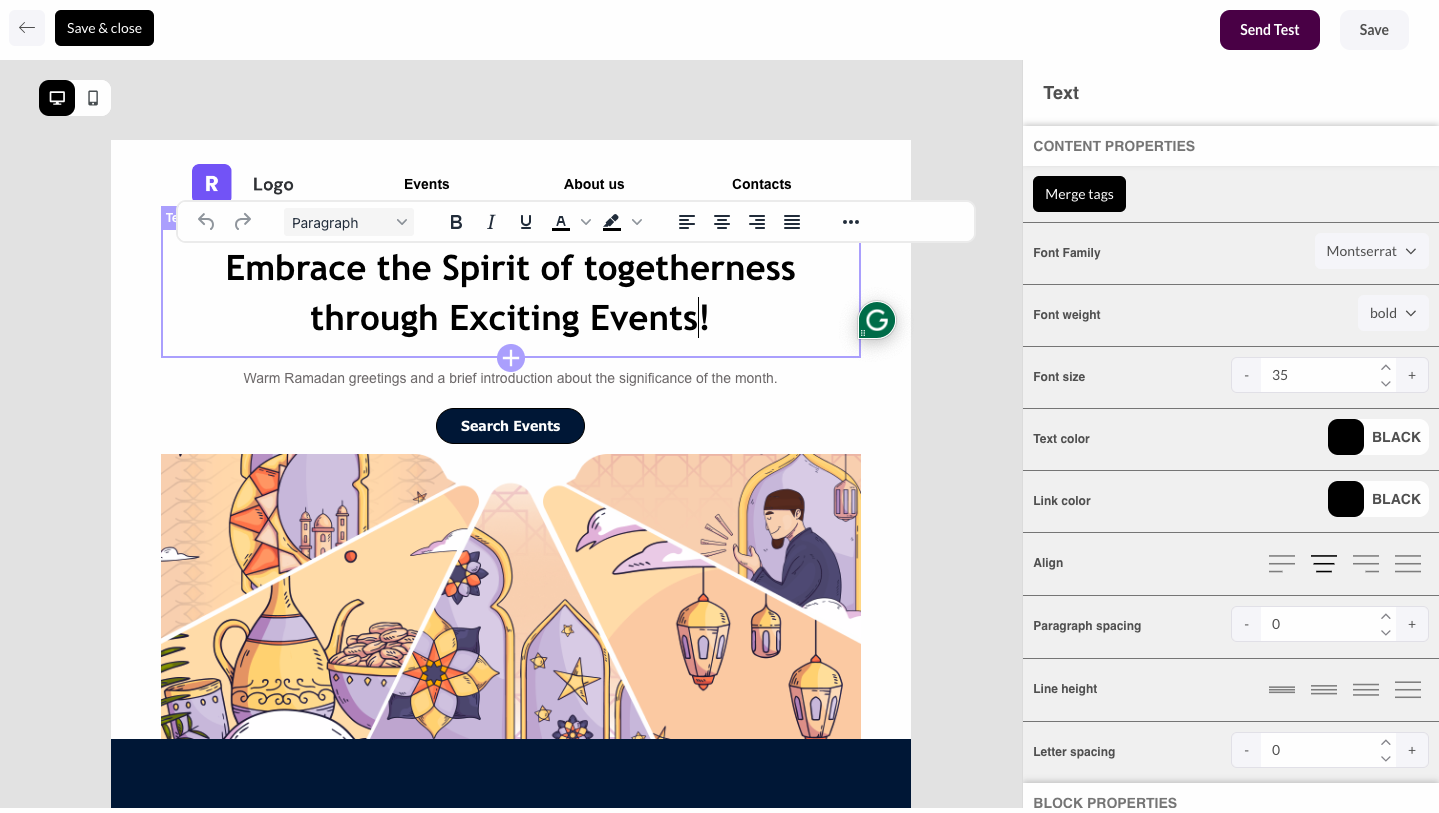The height and width of the screenshot is (813, 1439).
Task: Choose the widest line height option
Action: tap(1407, 689)
